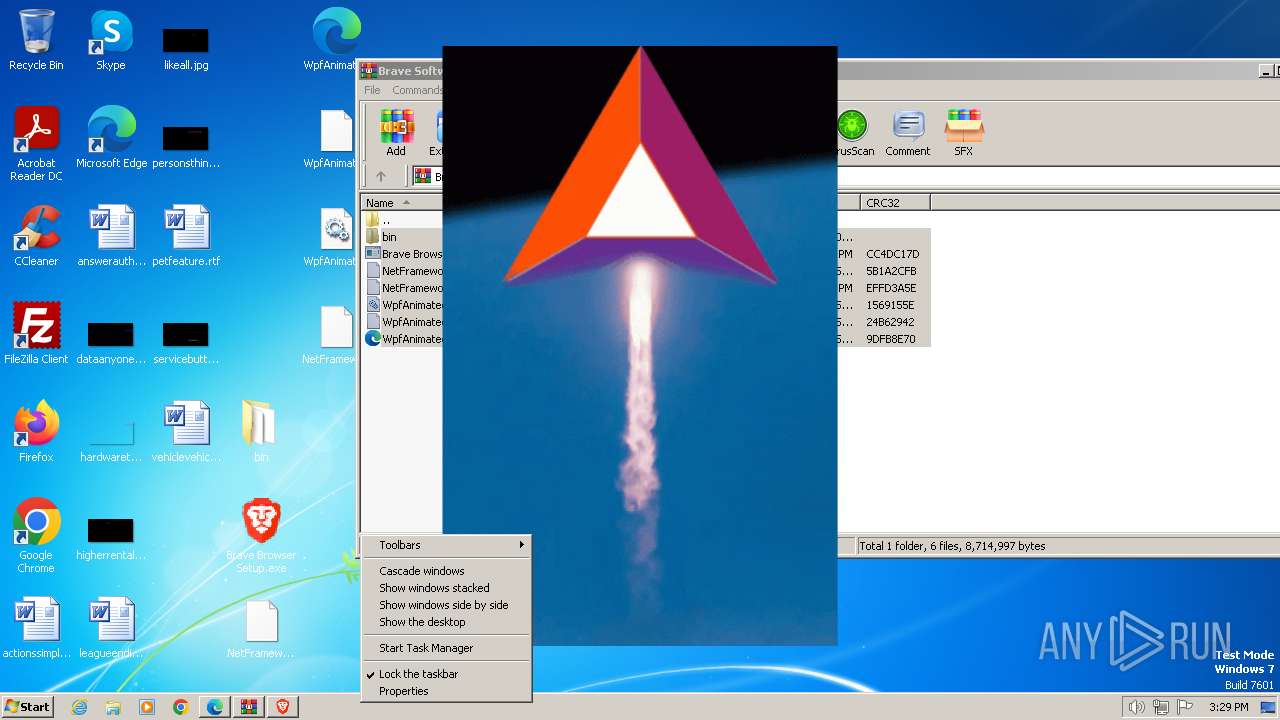The height and width of the screenshot is (720, 1280).
Task: Choose Show windows stacked
Action: (446, 588)
